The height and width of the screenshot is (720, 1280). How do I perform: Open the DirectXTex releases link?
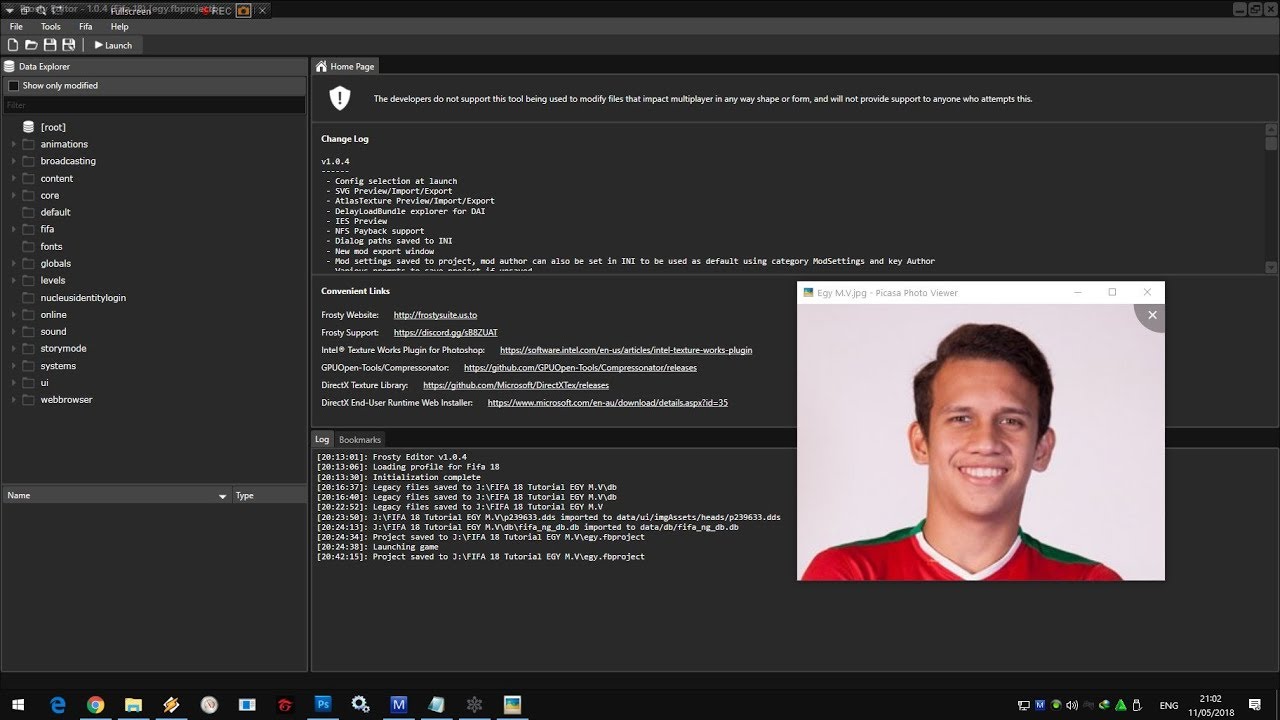(x=516, y=385)
